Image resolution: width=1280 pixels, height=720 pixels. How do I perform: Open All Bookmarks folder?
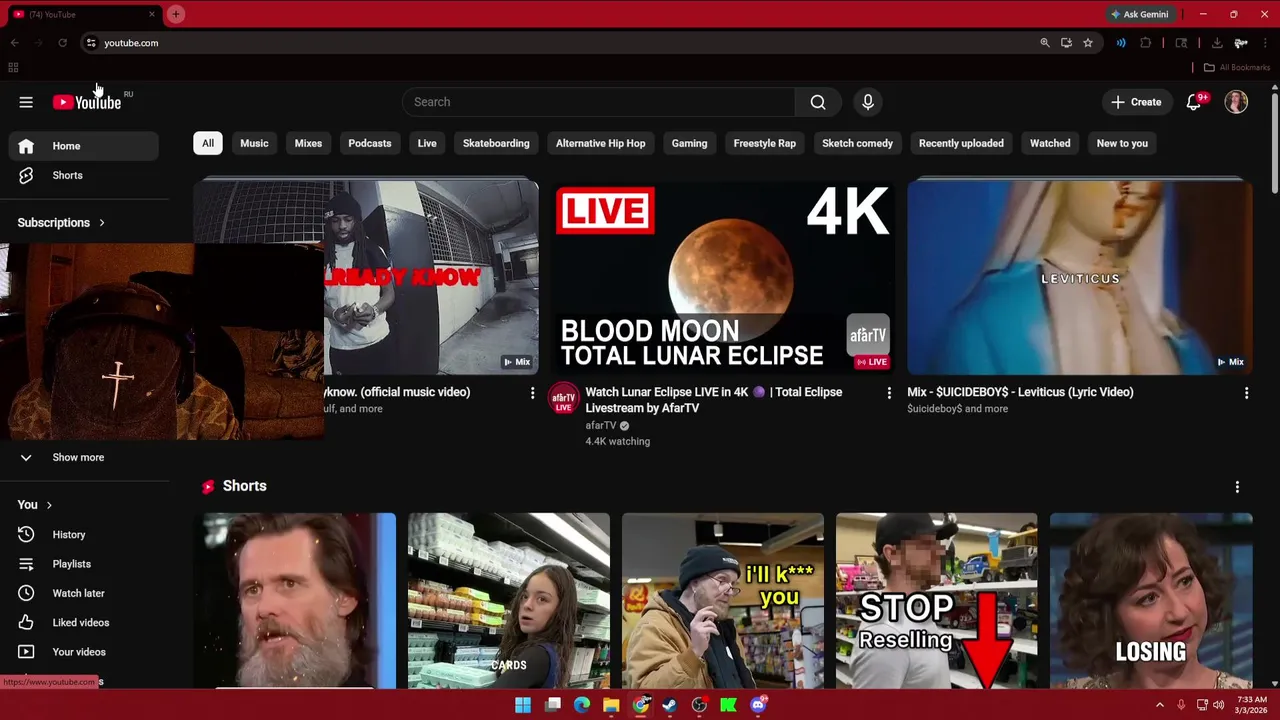(x=1237, y=68)
